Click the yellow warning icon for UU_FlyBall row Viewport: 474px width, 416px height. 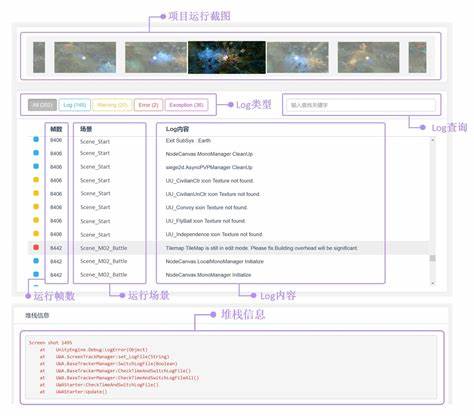(36, 220)
